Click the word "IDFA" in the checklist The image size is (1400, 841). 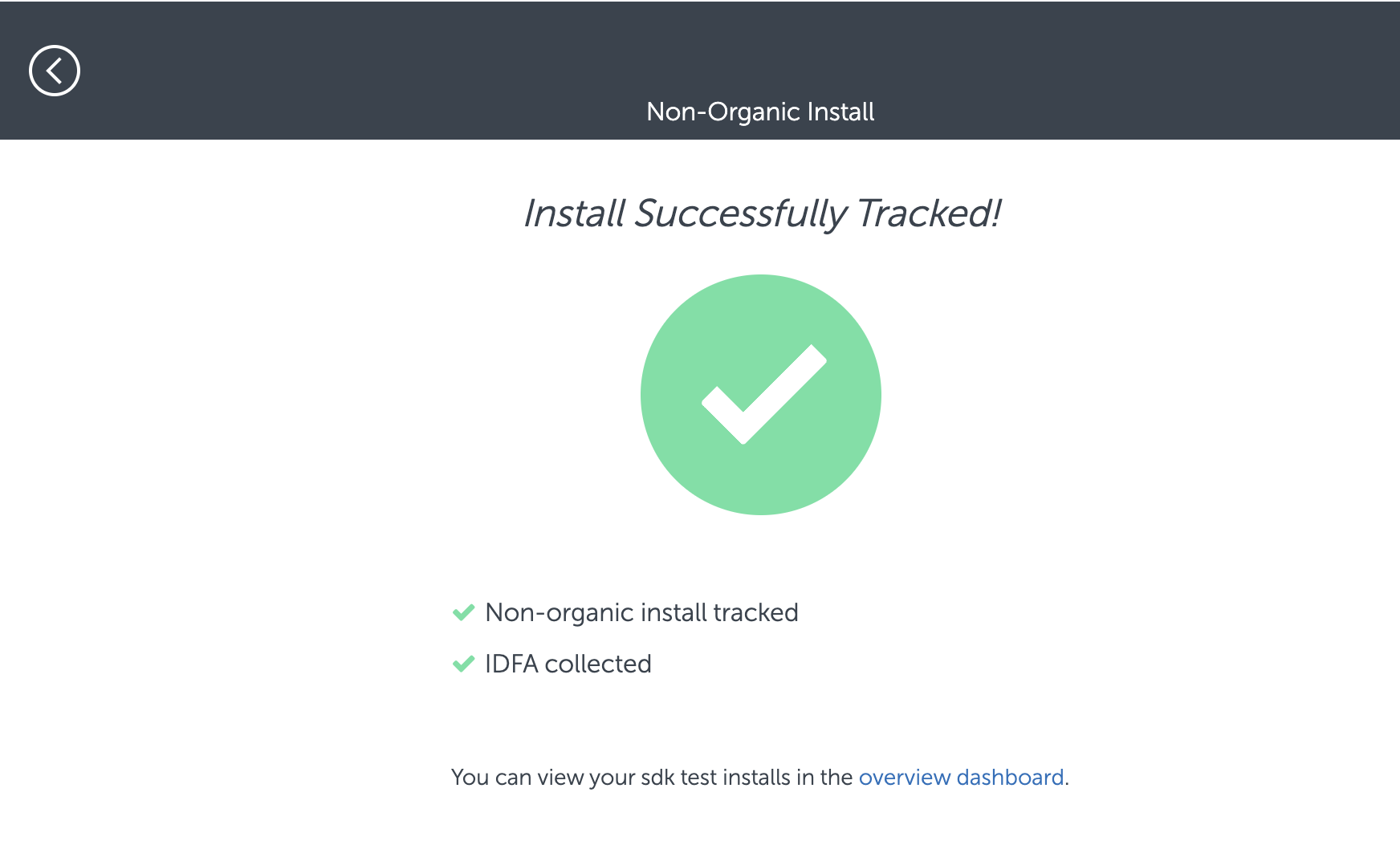tap(511, 664)
